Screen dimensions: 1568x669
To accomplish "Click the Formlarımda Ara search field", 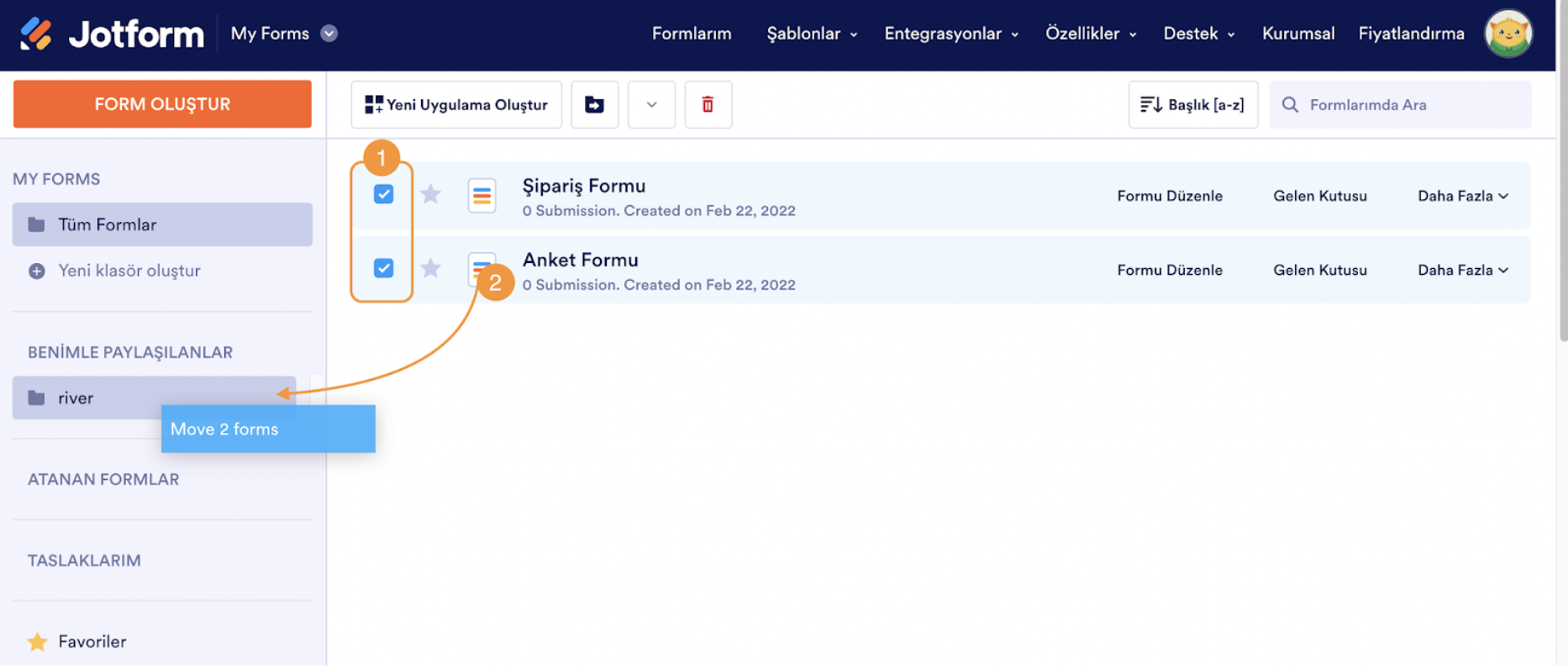I will click(x=1400, y=105).
